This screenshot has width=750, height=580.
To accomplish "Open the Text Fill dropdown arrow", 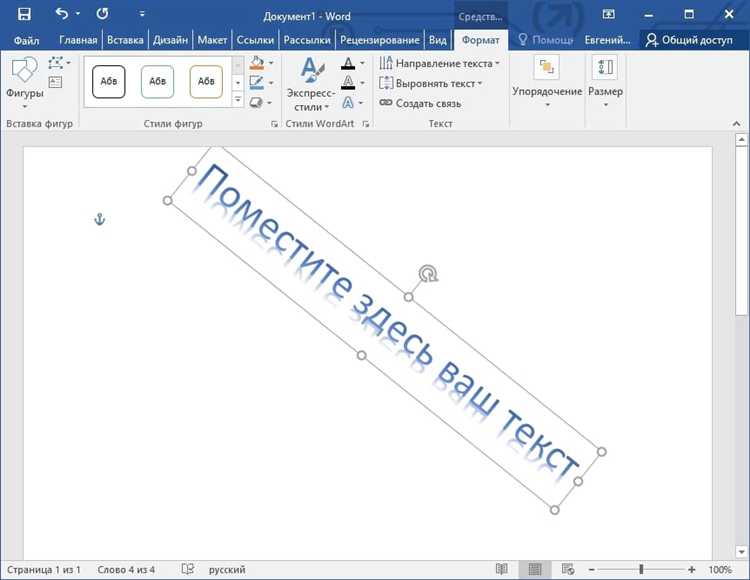I will (362, 63).
